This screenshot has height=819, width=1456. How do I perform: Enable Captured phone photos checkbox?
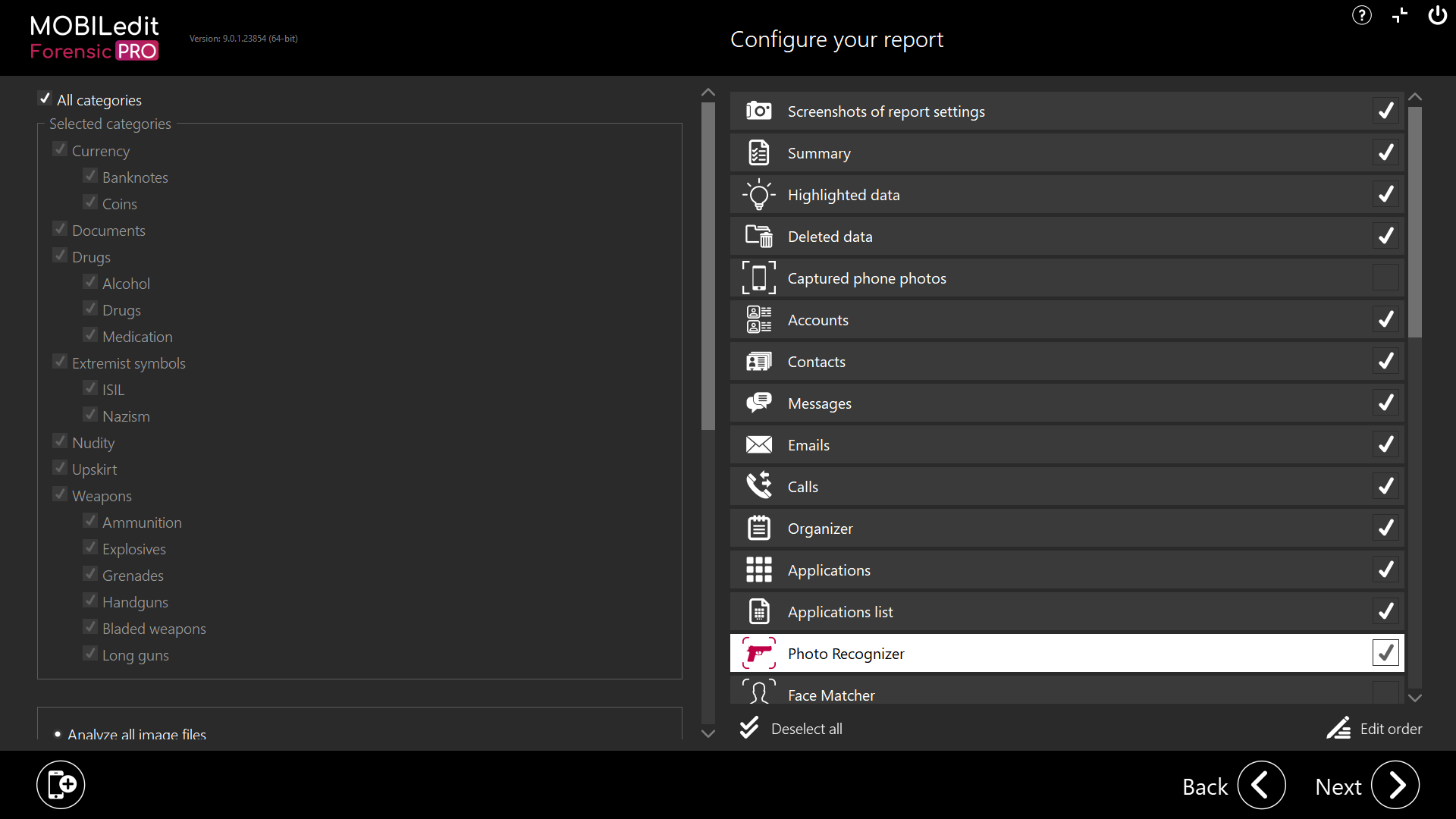point(1385,278)
